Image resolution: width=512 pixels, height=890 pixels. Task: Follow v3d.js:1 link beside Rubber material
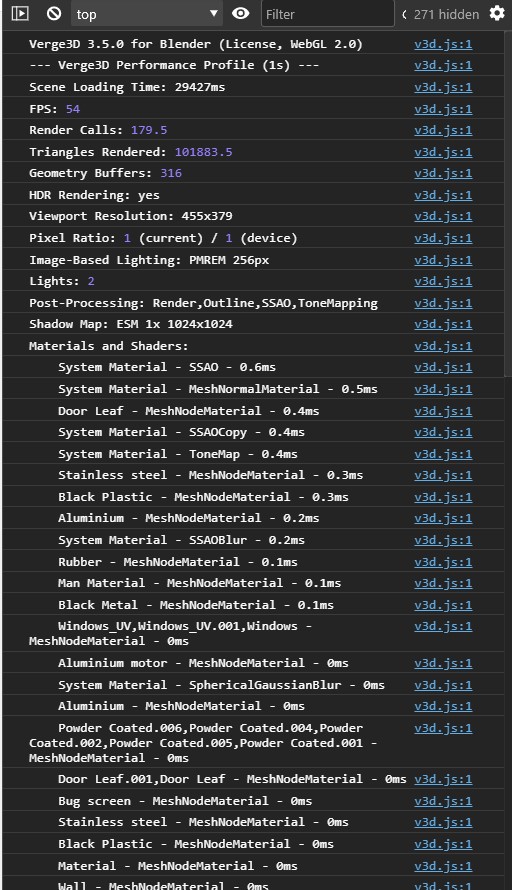coord(443,562)
